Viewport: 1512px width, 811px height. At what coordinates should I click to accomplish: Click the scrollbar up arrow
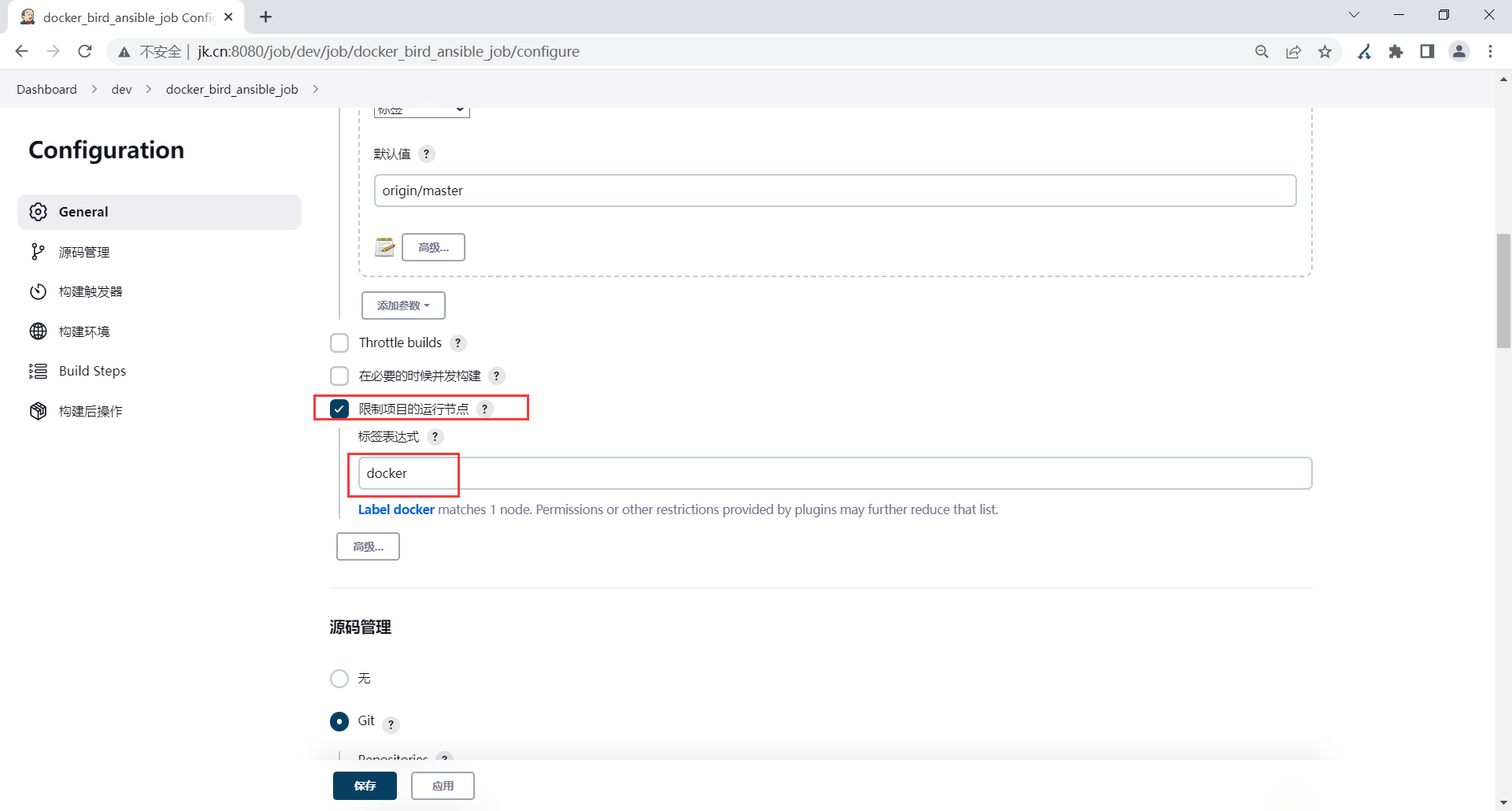tap(1503, 79)
